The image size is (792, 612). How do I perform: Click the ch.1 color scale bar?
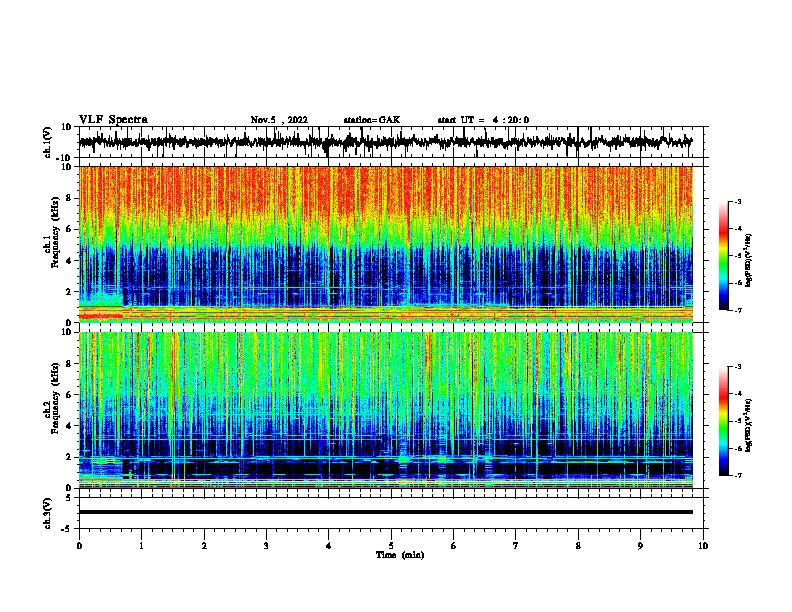coord(724,256)
